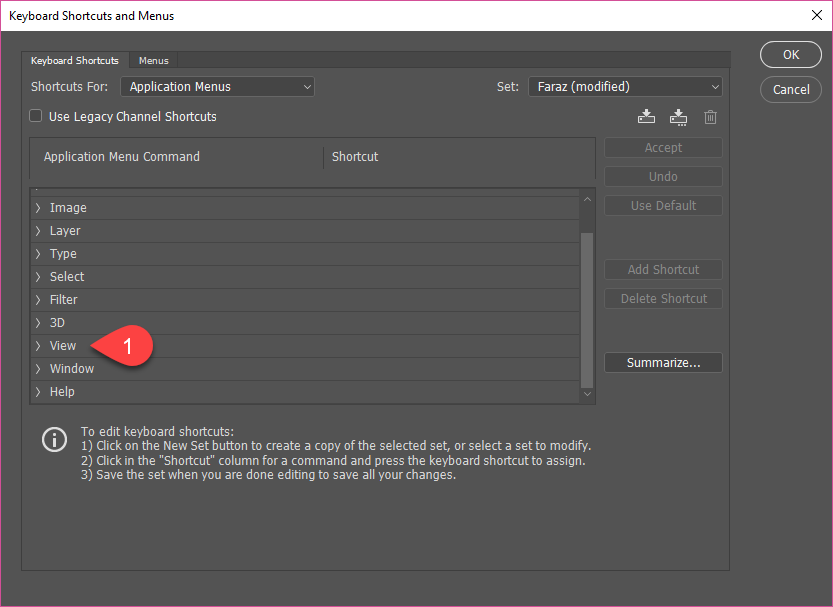833x607 pixels.
Task: Select the Window row label
Action: (x=72, y=369)
